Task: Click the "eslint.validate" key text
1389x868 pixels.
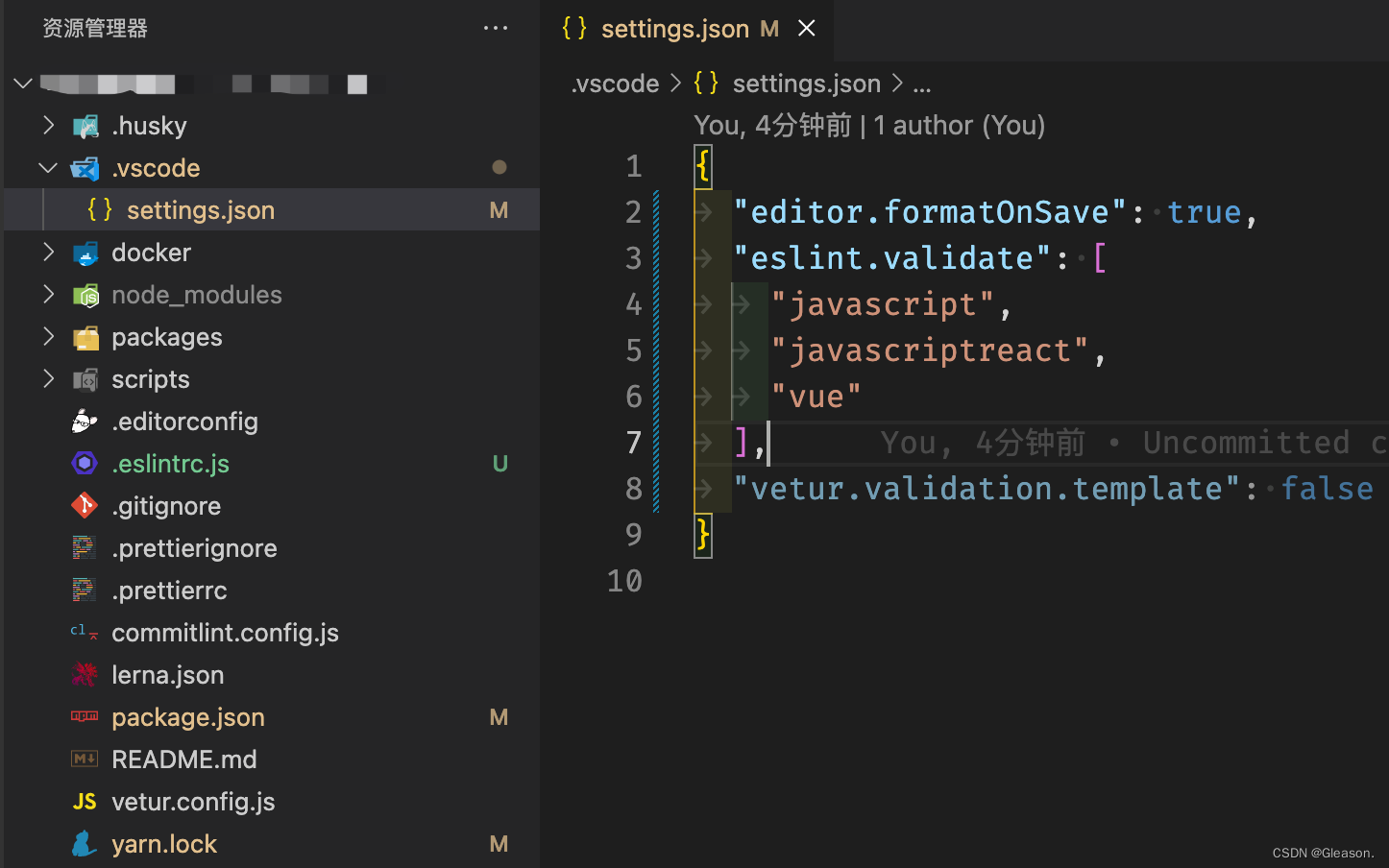Action: pos(892,258)
